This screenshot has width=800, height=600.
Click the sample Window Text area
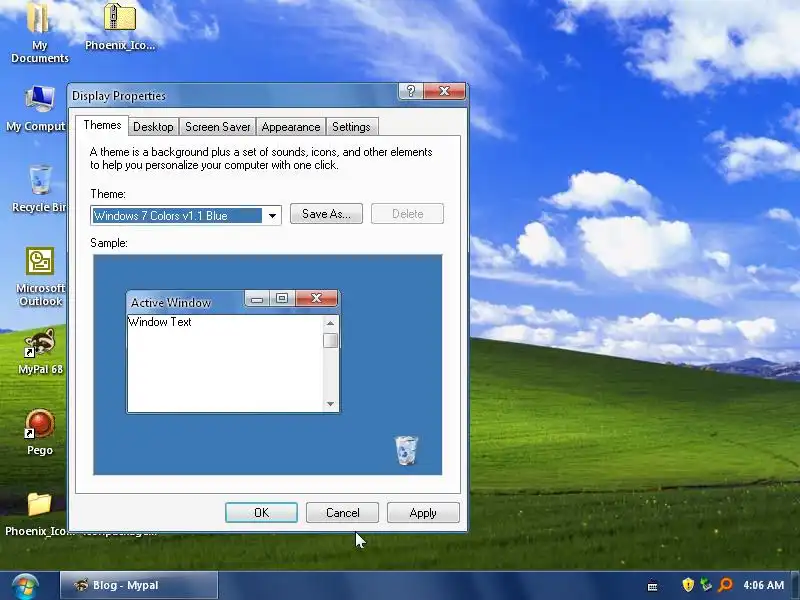[226, 363]
